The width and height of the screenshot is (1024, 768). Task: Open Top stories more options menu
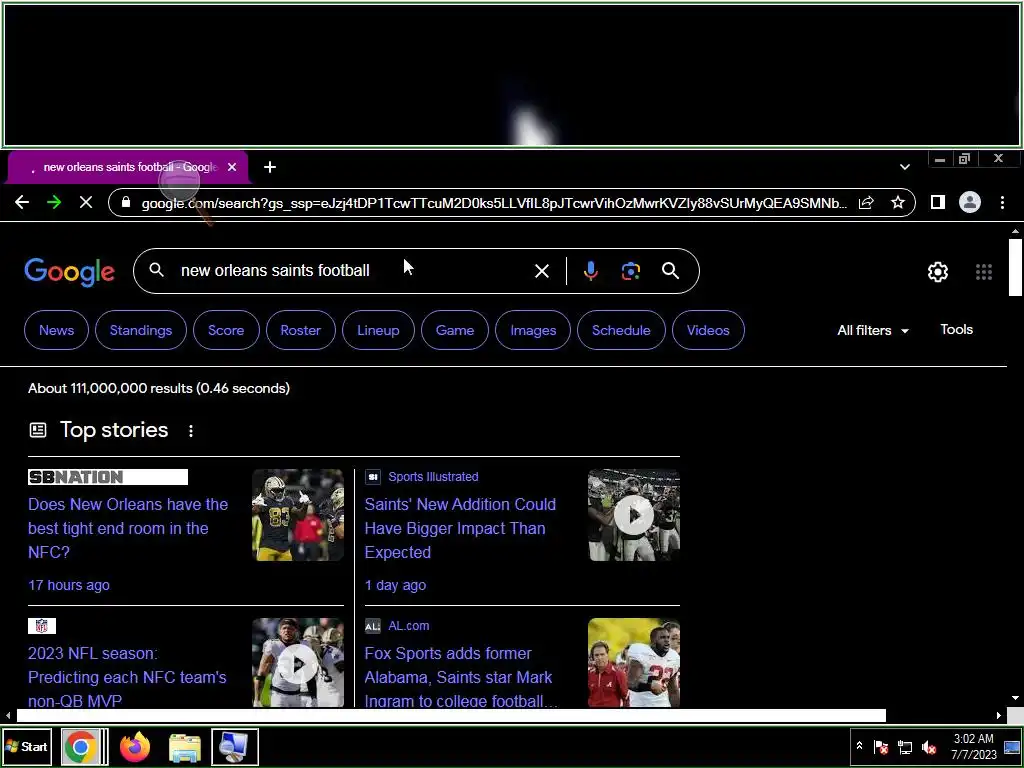coord(191,431)
